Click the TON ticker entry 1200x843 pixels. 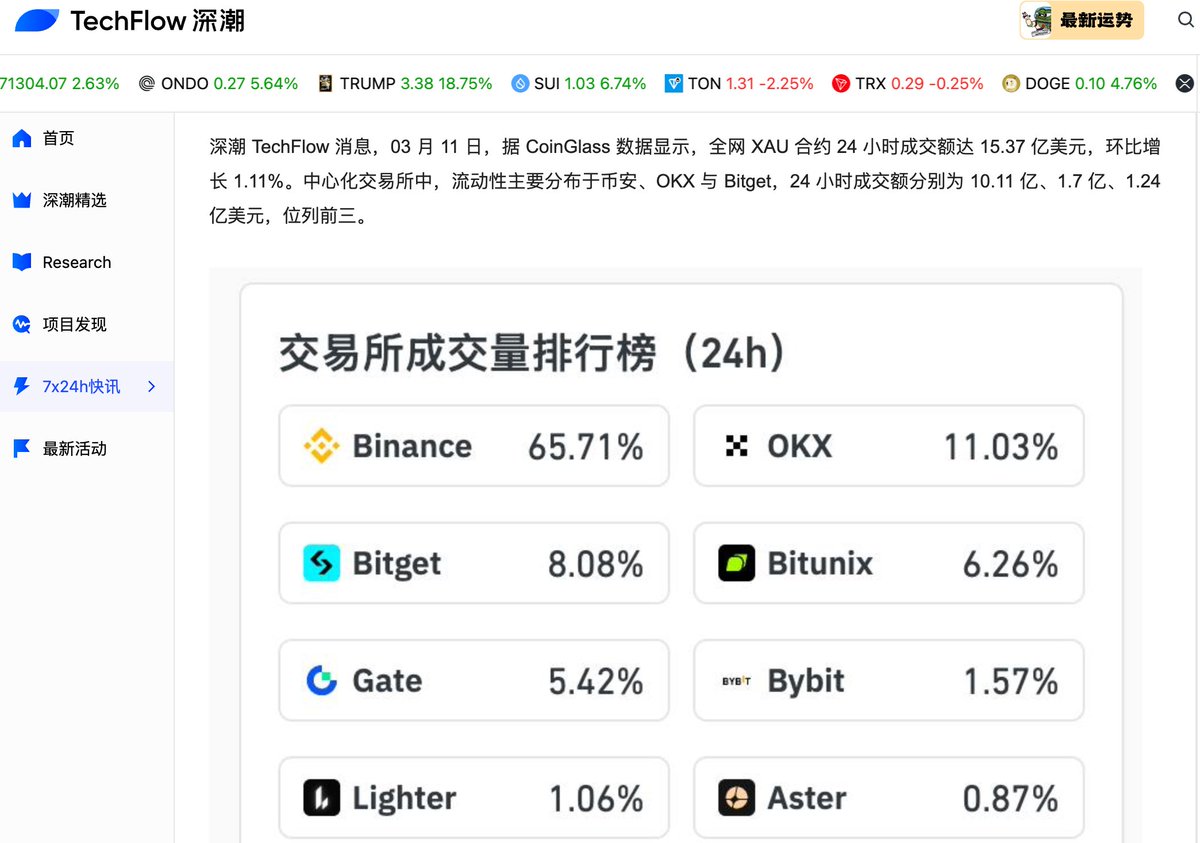739,84
